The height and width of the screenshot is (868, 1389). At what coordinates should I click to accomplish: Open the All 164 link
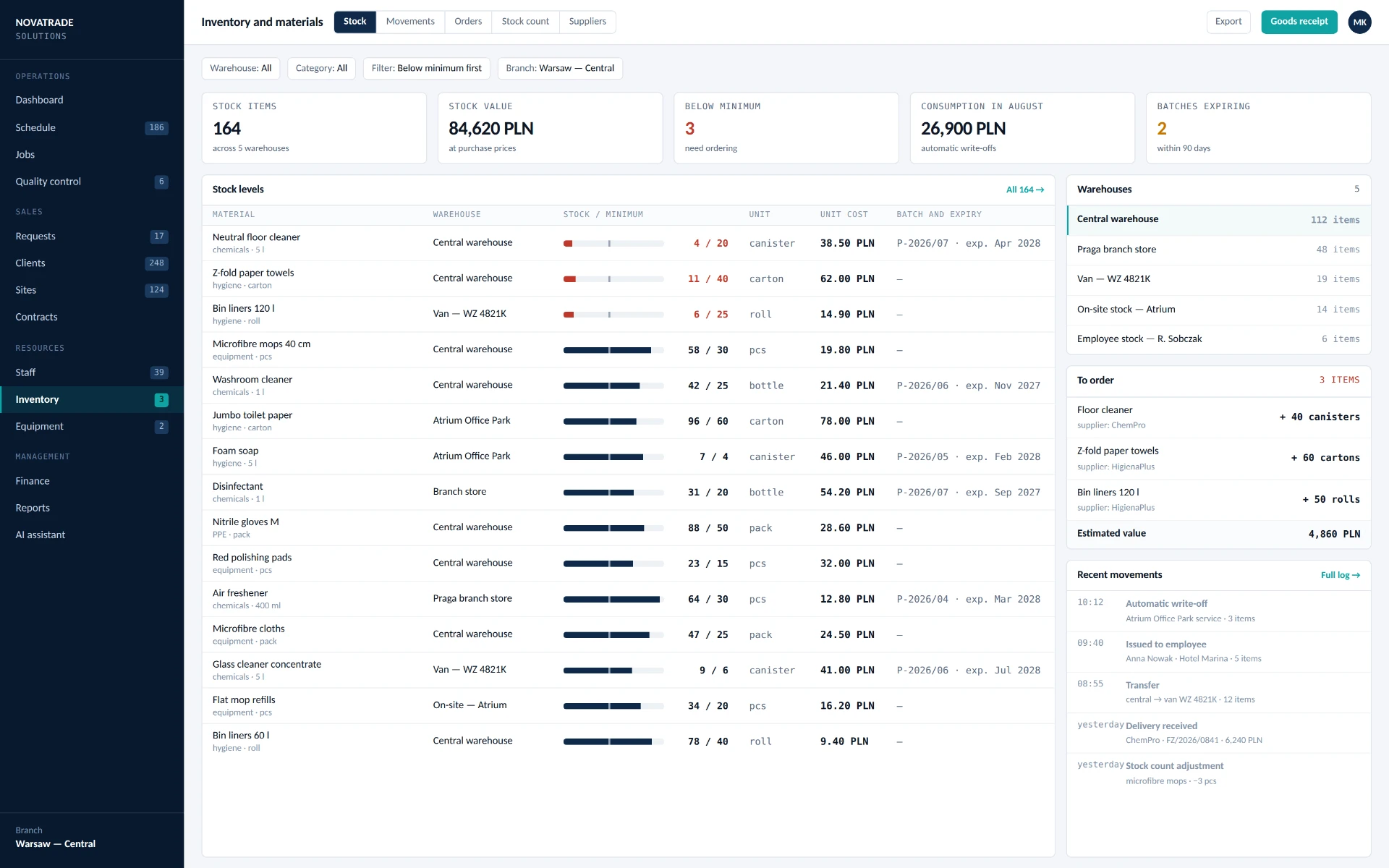1025,190
